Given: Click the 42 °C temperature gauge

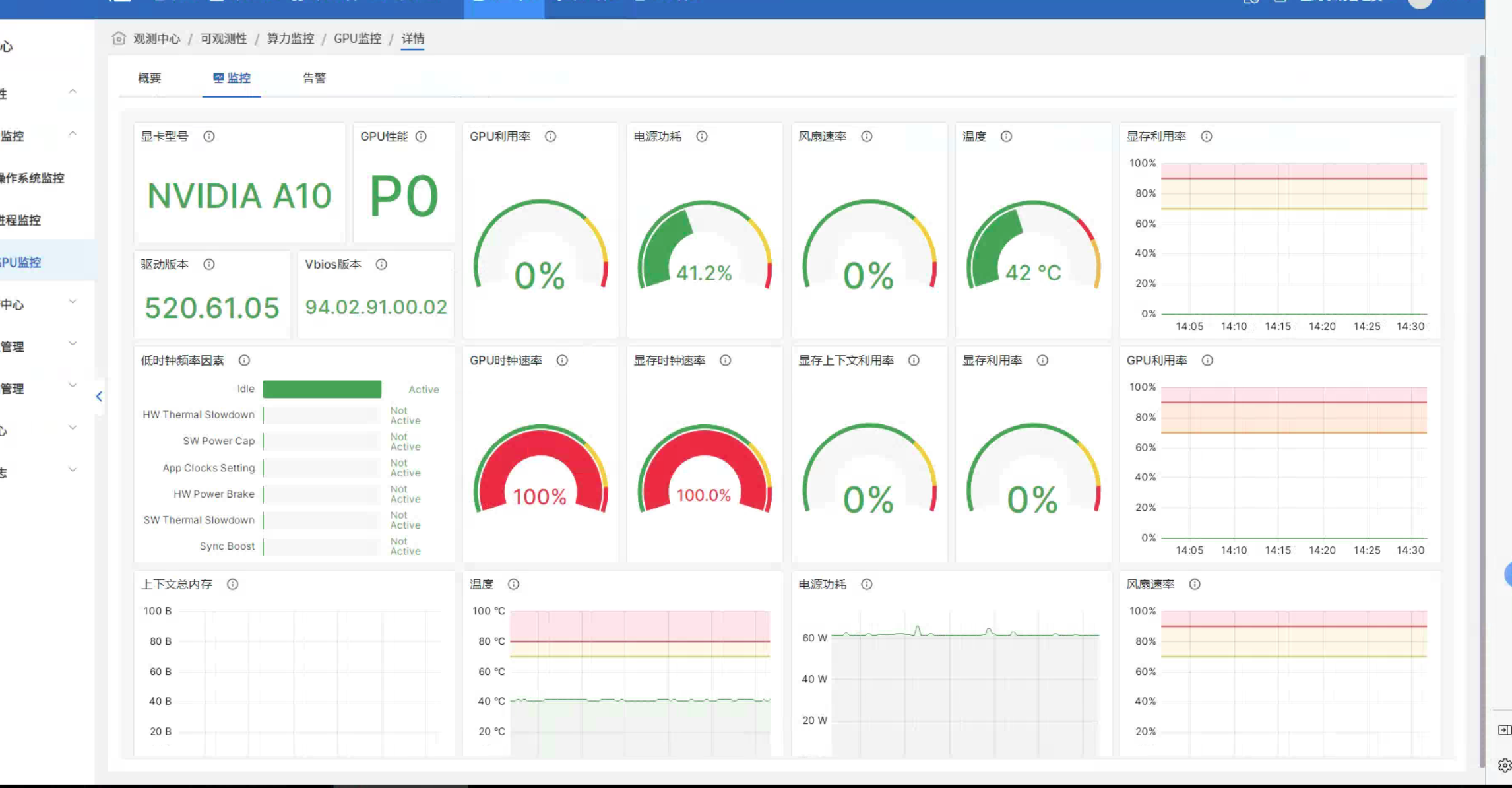Looking at the screenshot, I should click(1033, 246).
